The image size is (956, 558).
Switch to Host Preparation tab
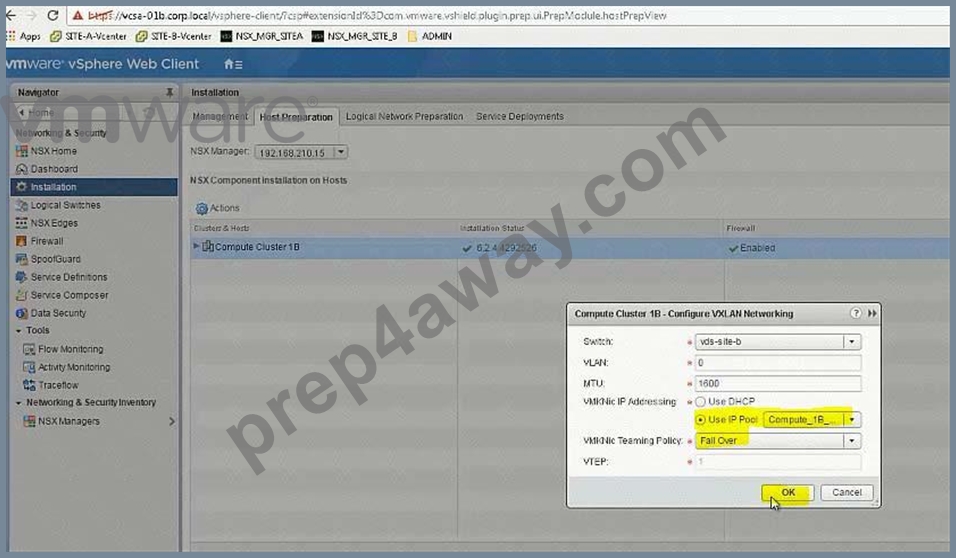(x=296, y=116)
